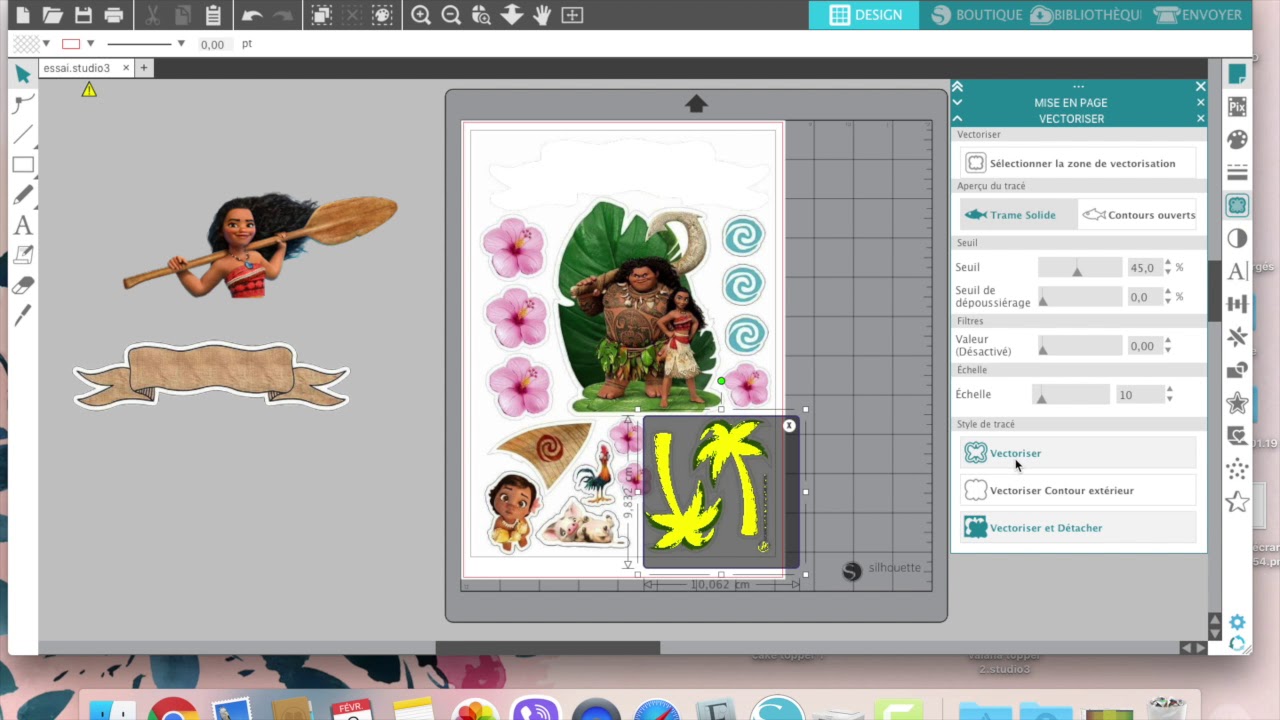Click the Select All icon

point(321,15)
